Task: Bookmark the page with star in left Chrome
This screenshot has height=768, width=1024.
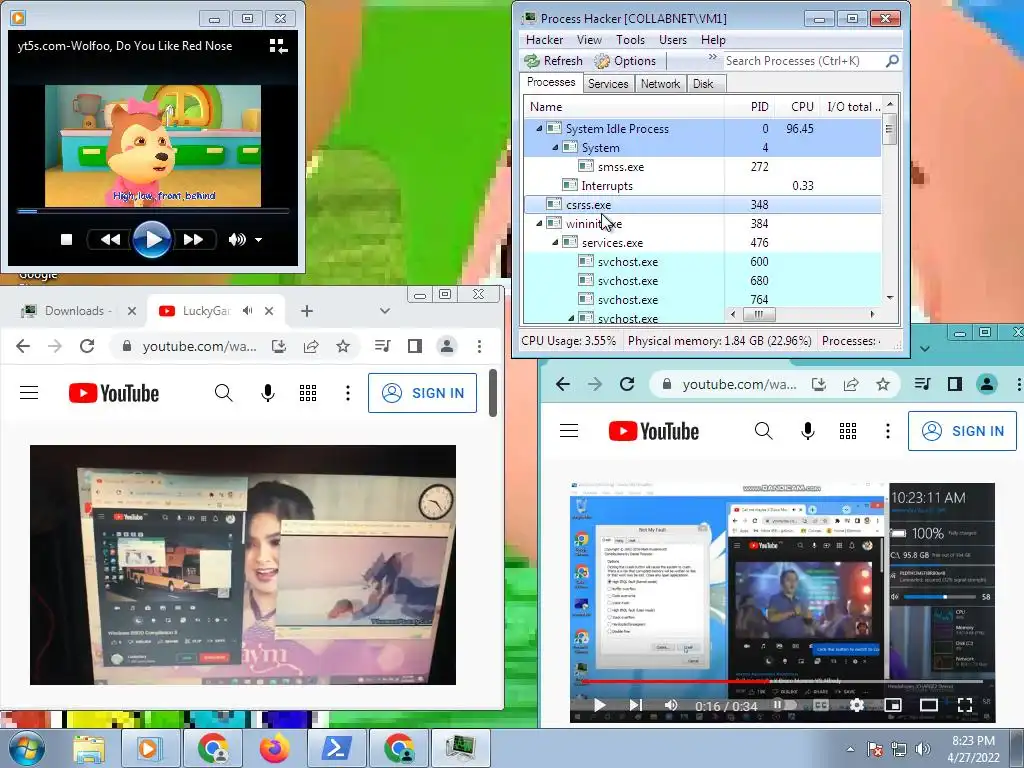Action: [343, 346]
